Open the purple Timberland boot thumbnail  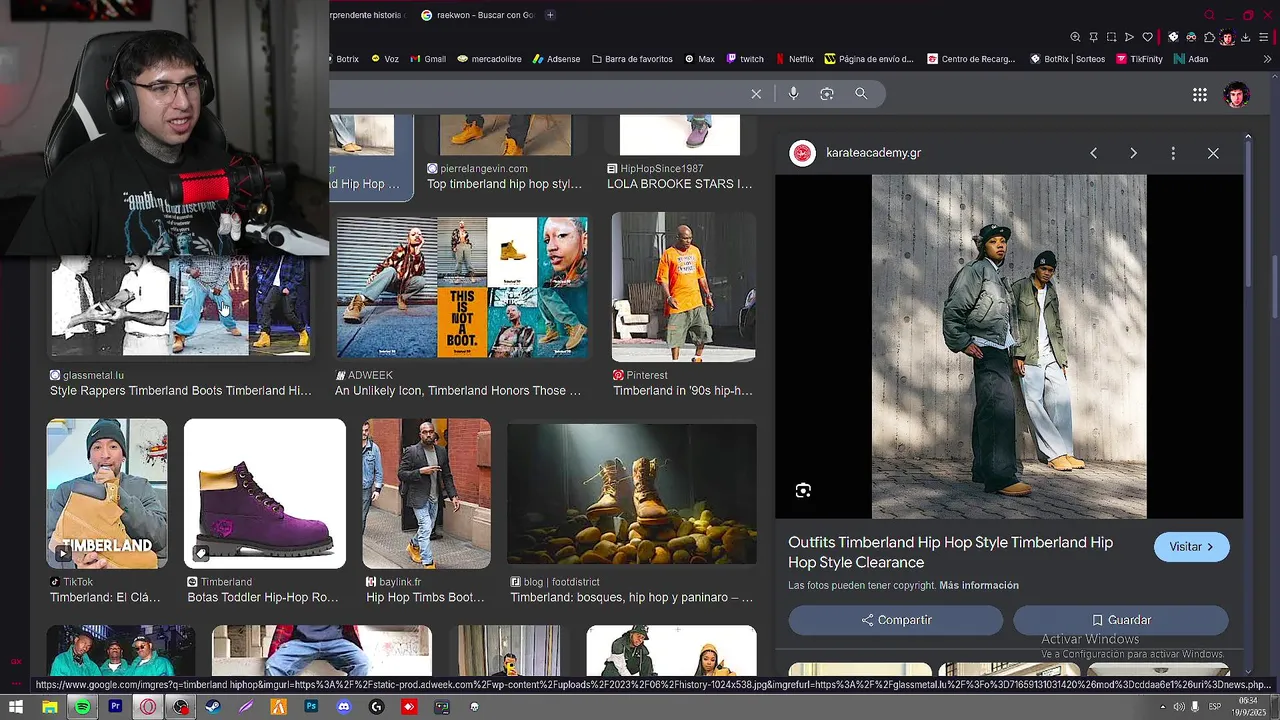click(265, 494)
